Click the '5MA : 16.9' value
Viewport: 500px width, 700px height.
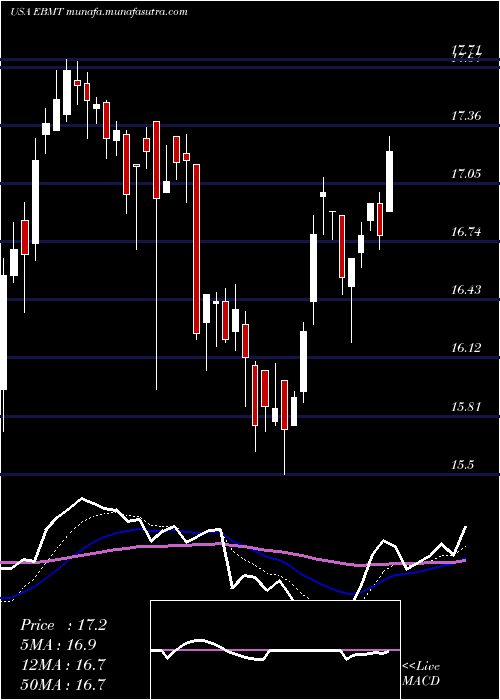click(x=58, y=645)
